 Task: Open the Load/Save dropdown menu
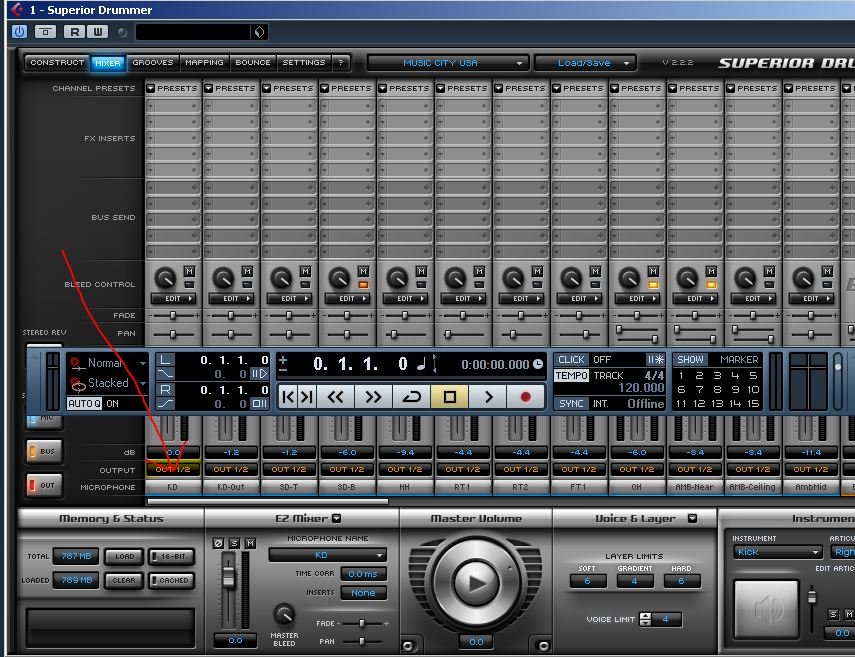tap(585, 63)
